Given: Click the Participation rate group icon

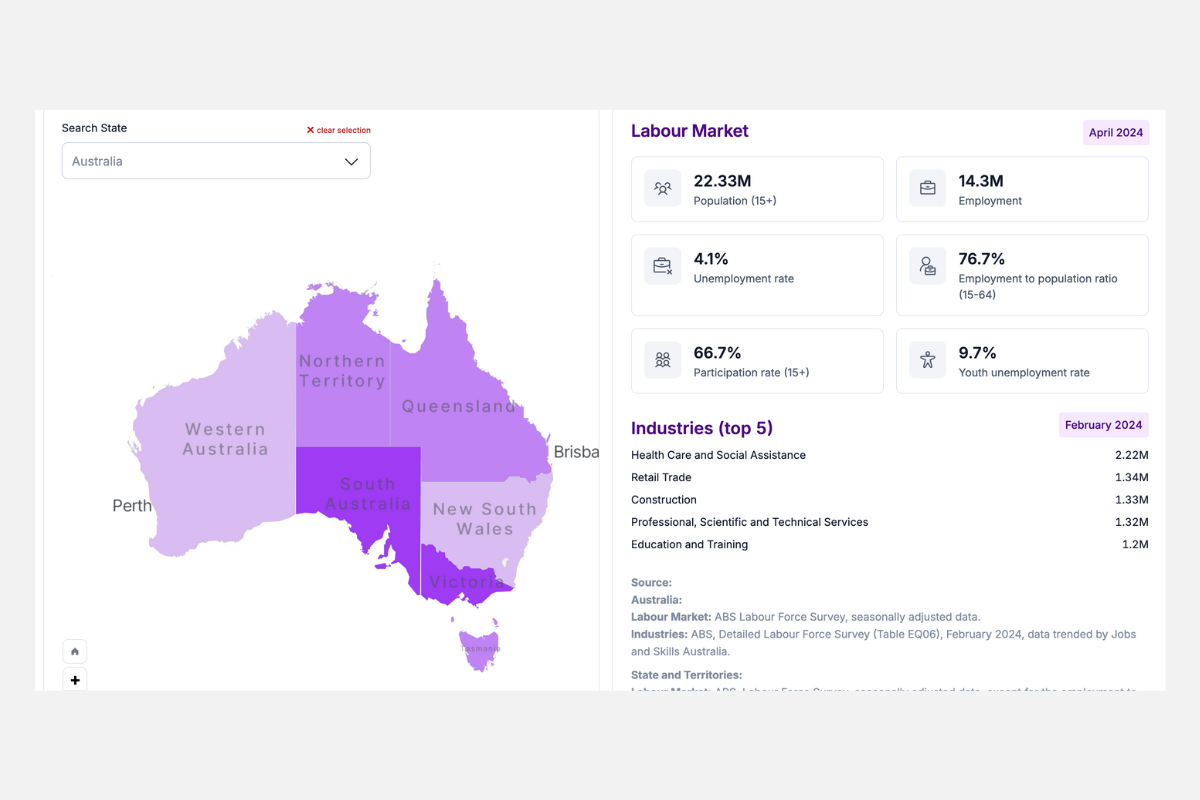Looking at the screenshot, I should 662,360.
